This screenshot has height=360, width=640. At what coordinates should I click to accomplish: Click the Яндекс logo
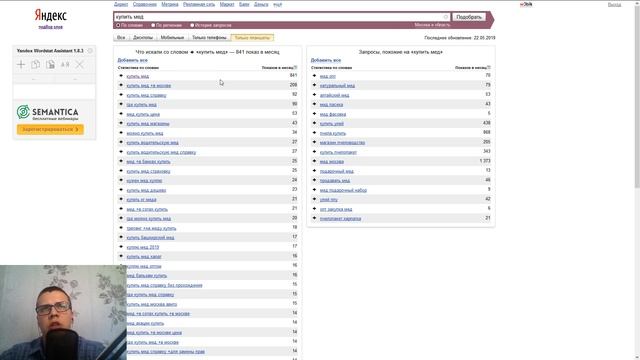tap(51, 15)
